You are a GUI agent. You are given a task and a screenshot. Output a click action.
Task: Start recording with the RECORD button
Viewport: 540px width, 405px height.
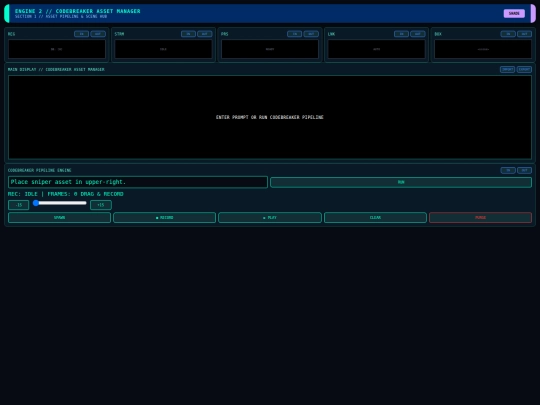(165, 218)
